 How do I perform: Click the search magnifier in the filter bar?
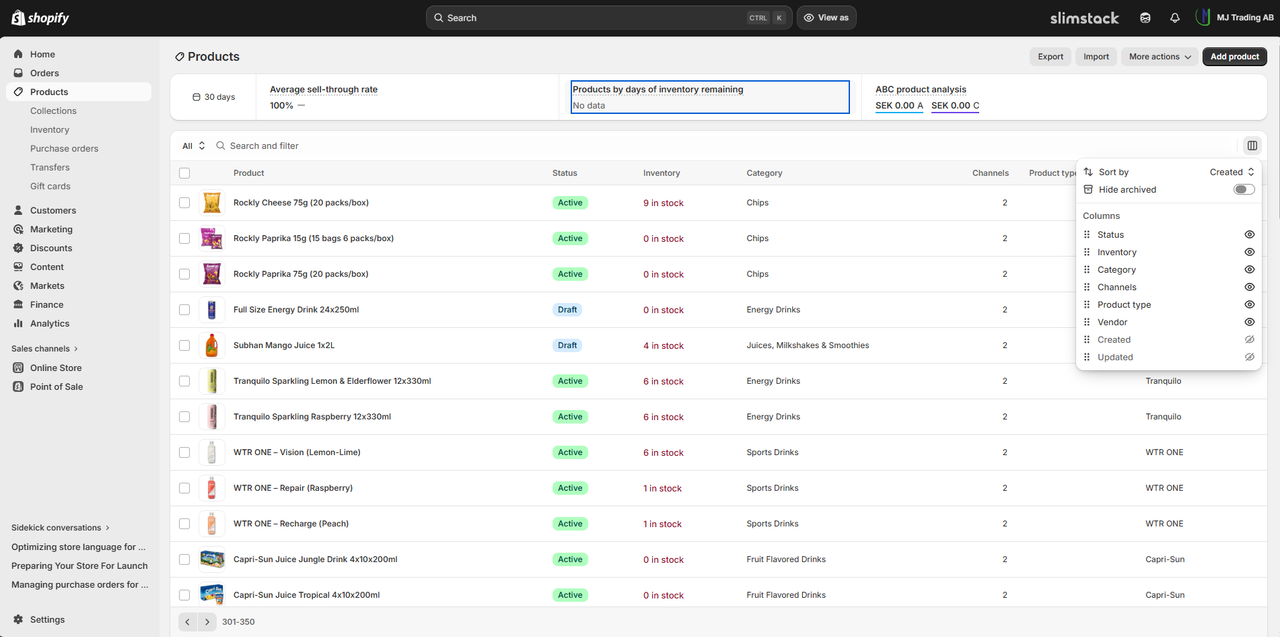[221, 146]
